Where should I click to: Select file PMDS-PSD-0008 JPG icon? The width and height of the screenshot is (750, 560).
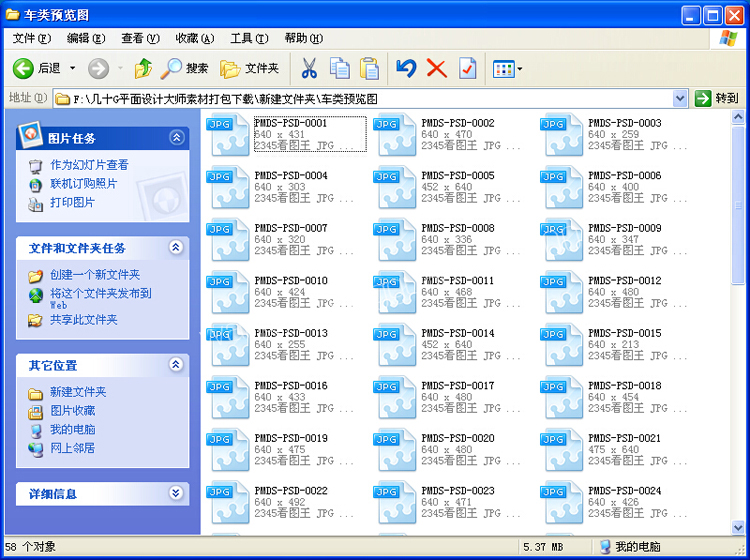coord(395,240)
